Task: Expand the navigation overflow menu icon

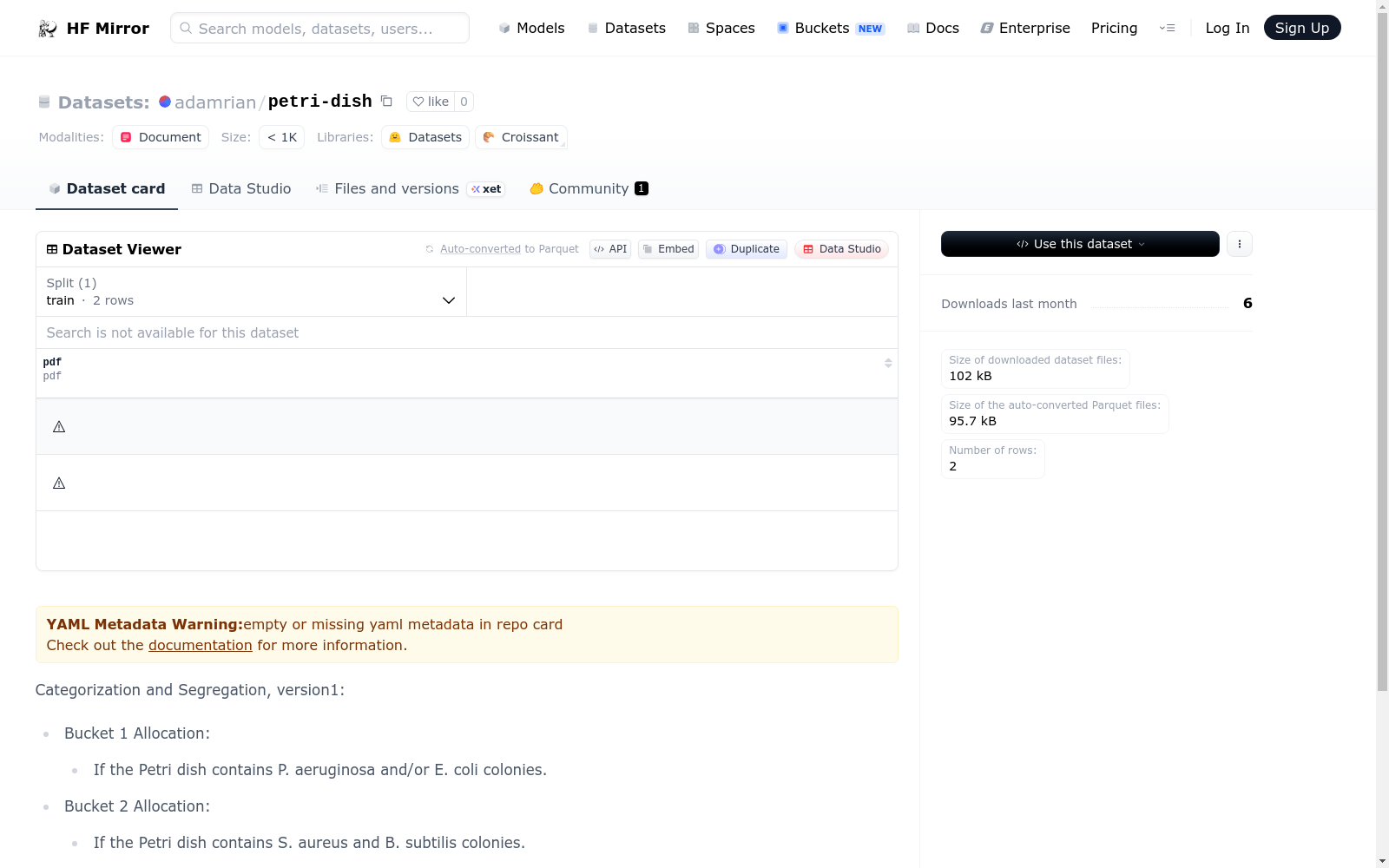Action: [1168, 29]
